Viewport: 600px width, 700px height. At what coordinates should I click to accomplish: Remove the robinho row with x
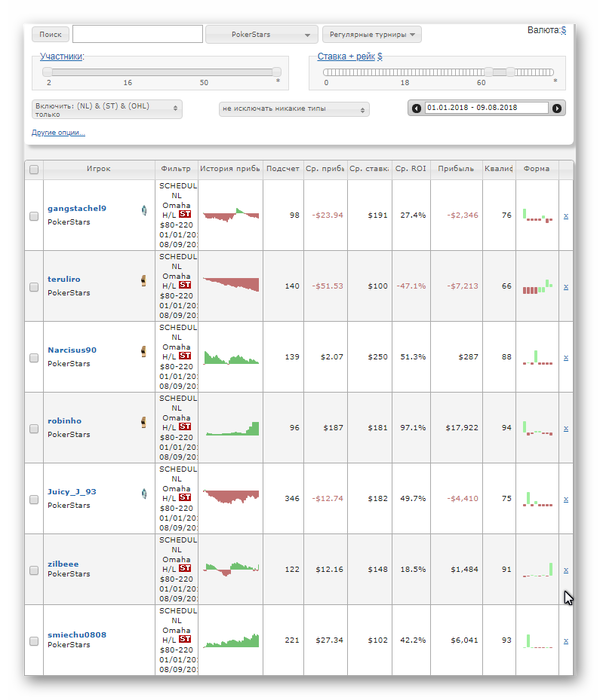tap(566, 429)
